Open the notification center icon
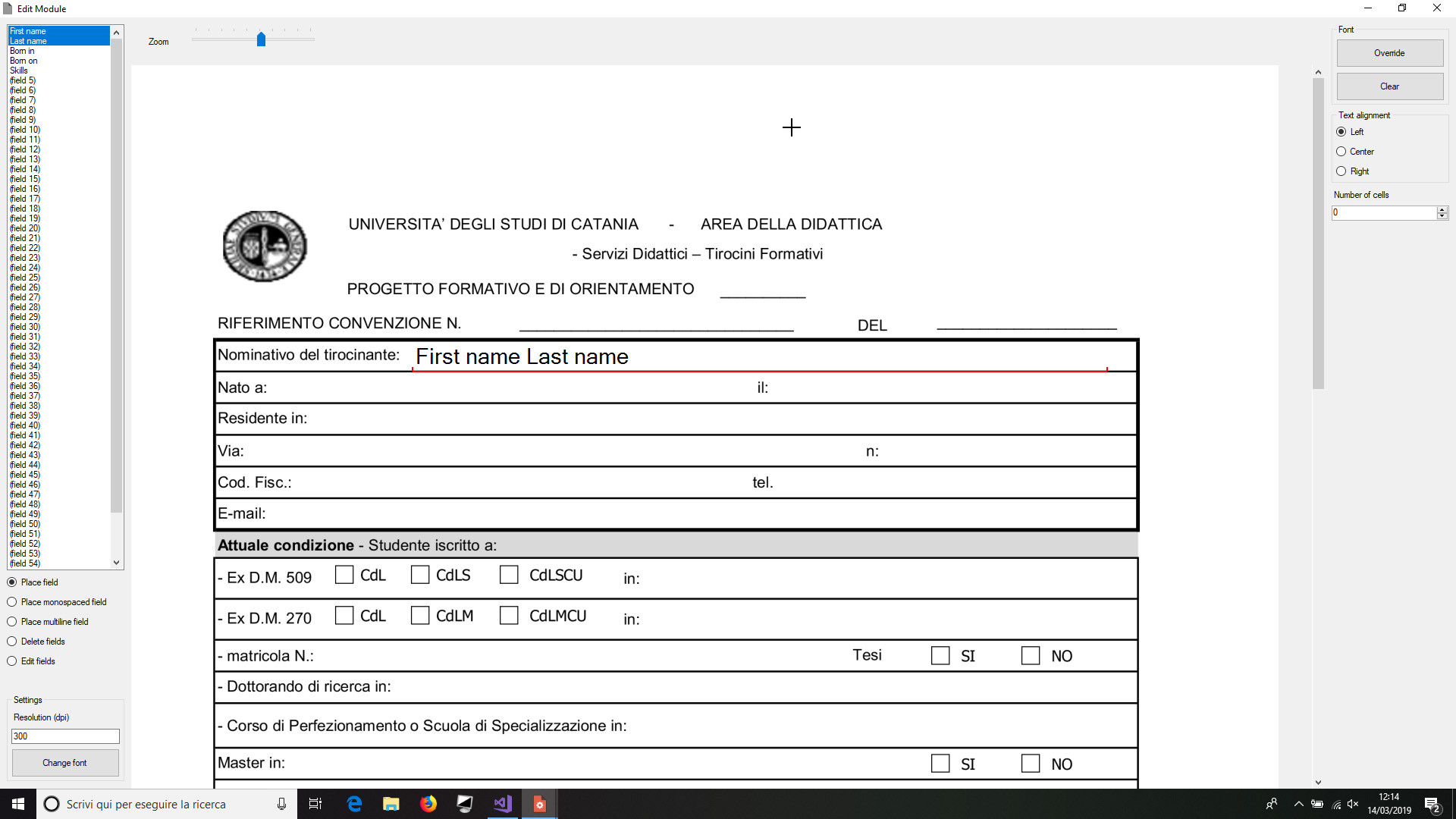This screenshot has width=1456, height=819. coord(1432,804)
